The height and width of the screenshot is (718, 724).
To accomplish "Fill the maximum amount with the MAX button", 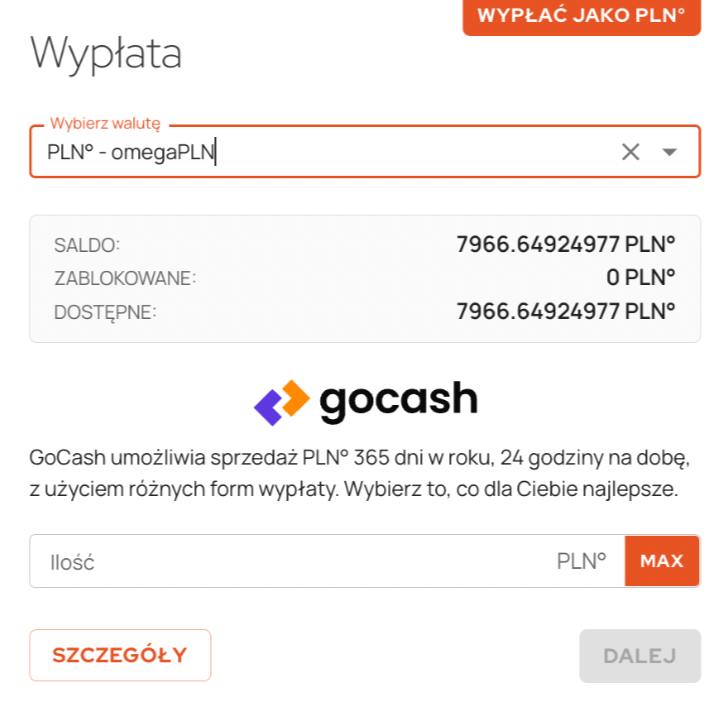I will click(662, 561).
